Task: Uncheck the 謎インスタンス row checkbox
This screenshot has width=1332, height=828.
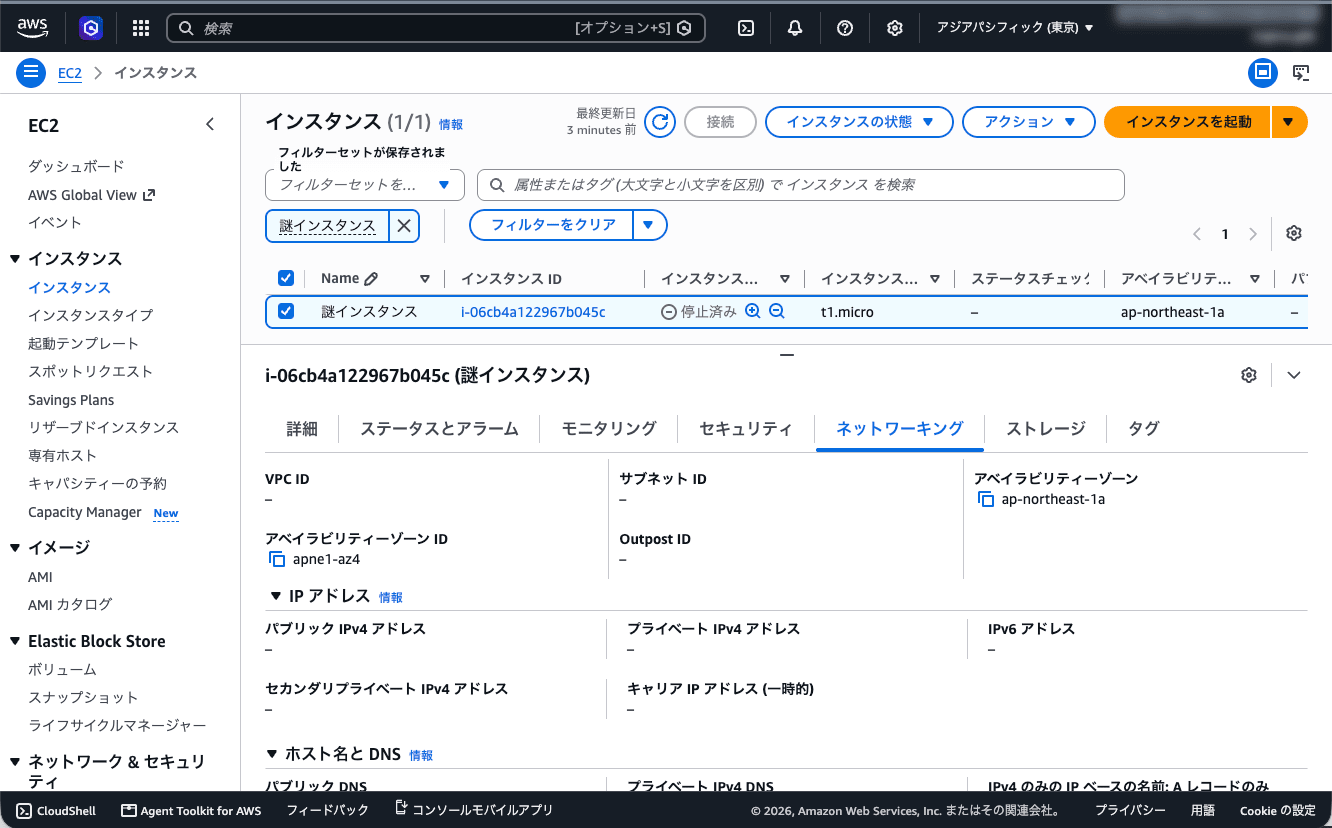Action: [286, 311]
